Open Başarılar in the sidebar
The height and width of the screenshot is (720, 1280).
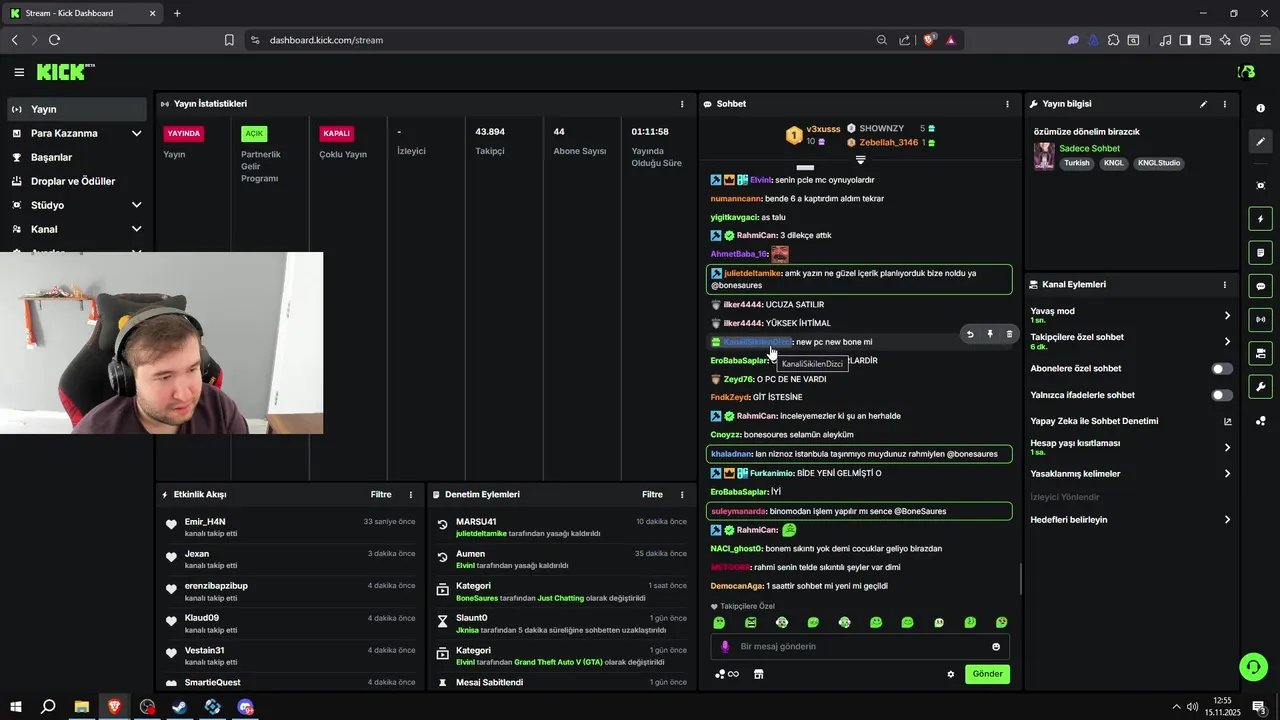(x=75, y=157)
